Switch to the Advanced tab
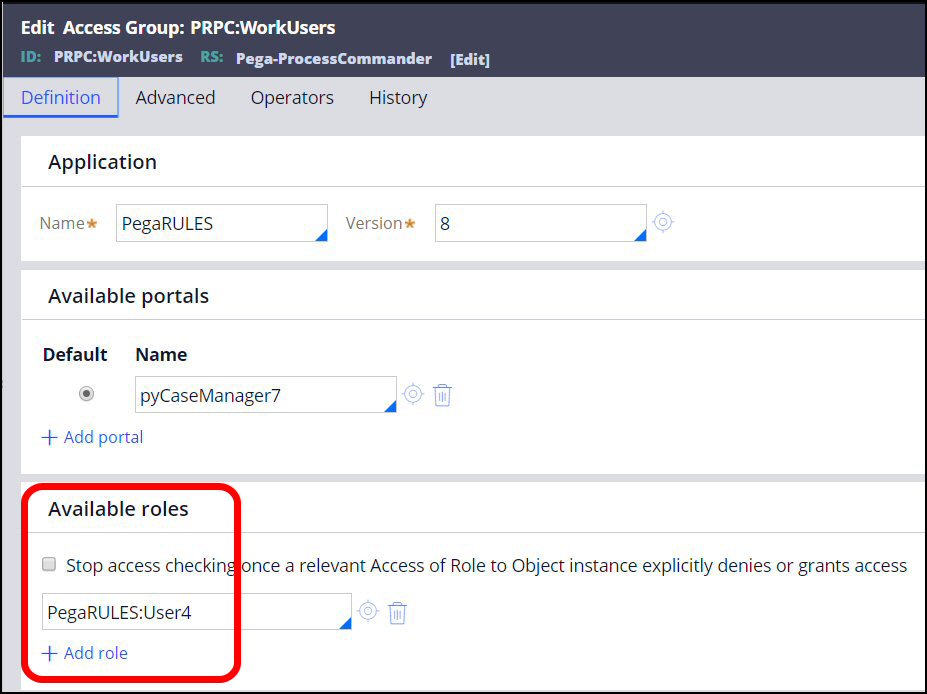 [x=175, y=98]
